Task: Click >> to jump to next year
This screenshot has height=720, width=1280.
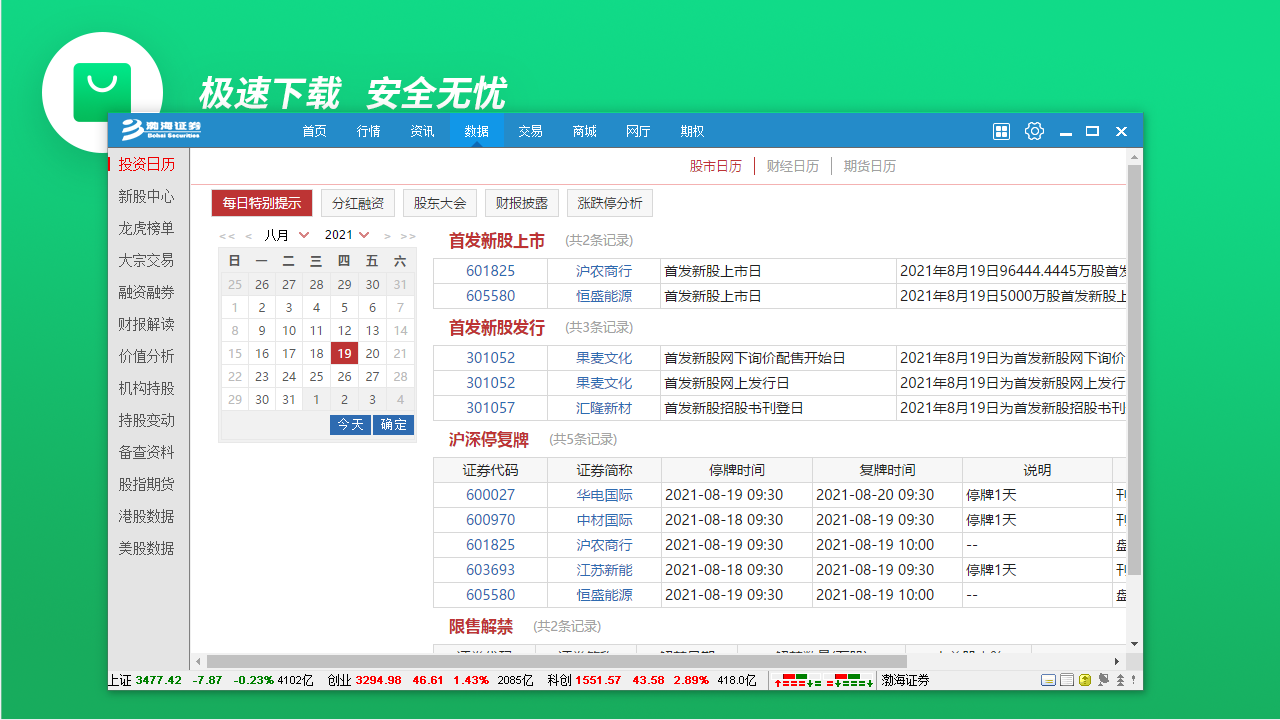Action: click(x=405, y=234)
